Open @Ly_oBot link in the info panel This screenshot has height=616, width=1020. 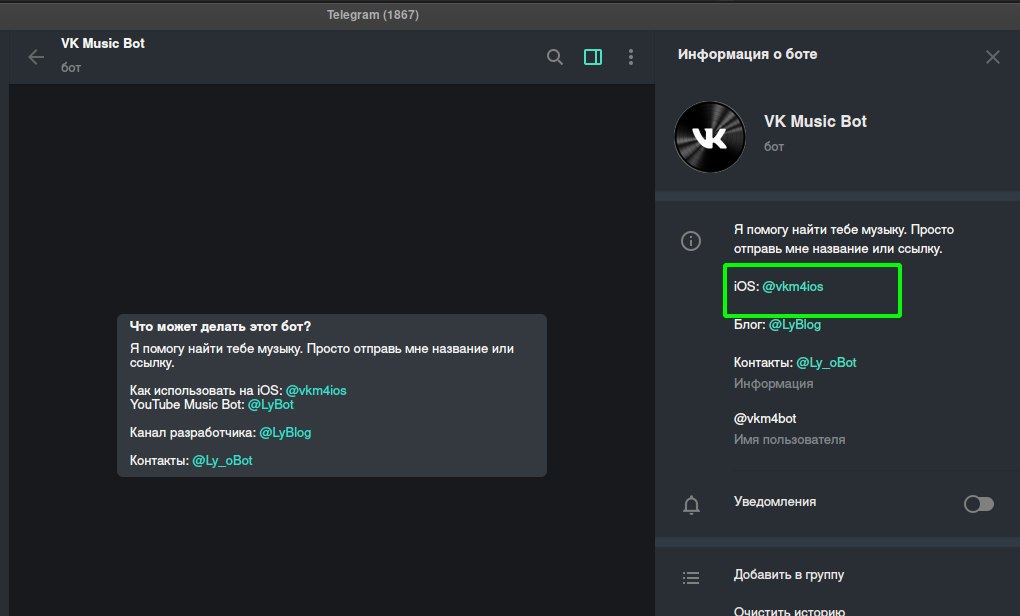point(826,363)
